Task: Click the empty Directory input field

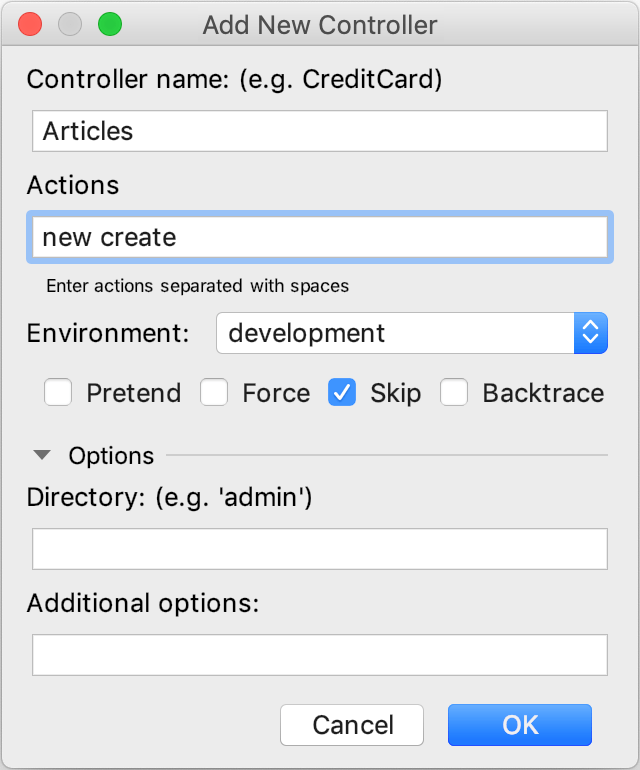Action: coord(320,549)
